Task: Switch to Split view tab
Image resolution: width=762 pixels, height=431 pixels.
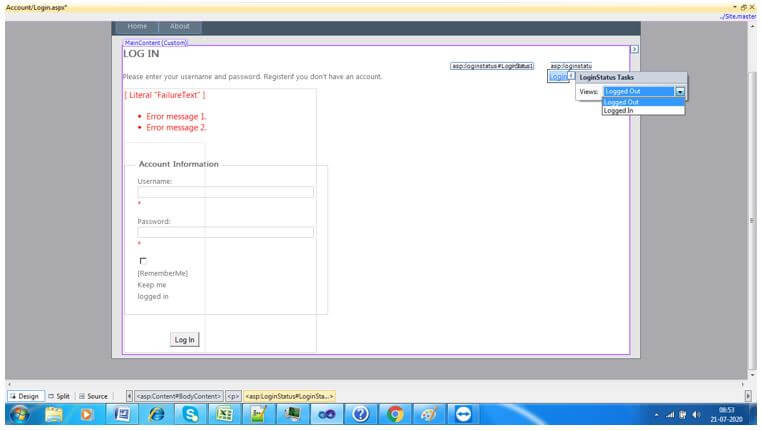Action: (59, 397)
